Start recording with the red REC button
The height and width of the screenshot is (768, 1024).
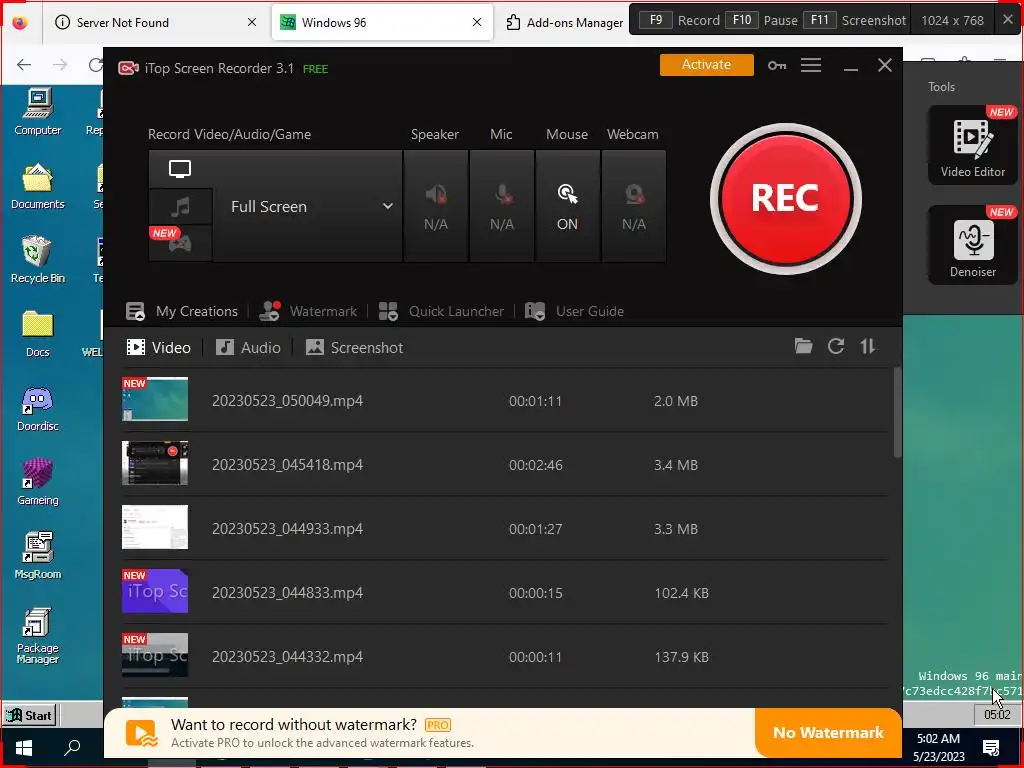(x=785, y=199)
